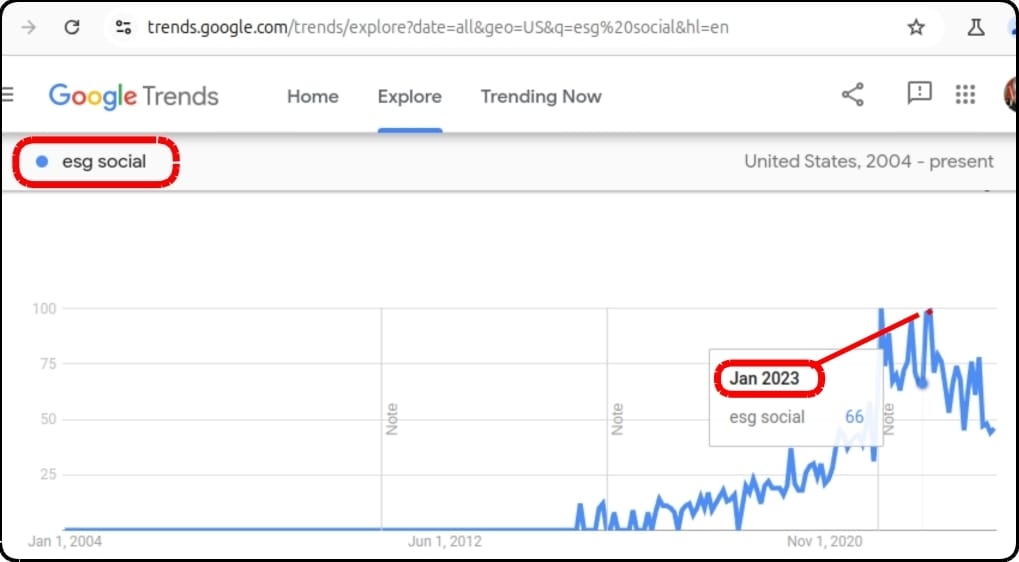Viewport: 1019px width, 562px height.
Task: Click the Google Trends logo
Action: pos(134,97)
